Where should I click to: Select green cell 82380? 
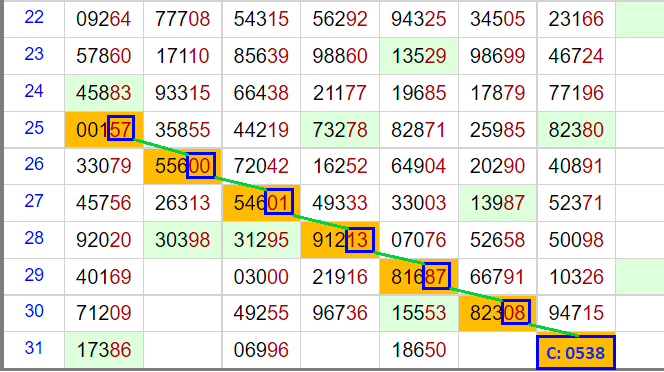point(576,130)
